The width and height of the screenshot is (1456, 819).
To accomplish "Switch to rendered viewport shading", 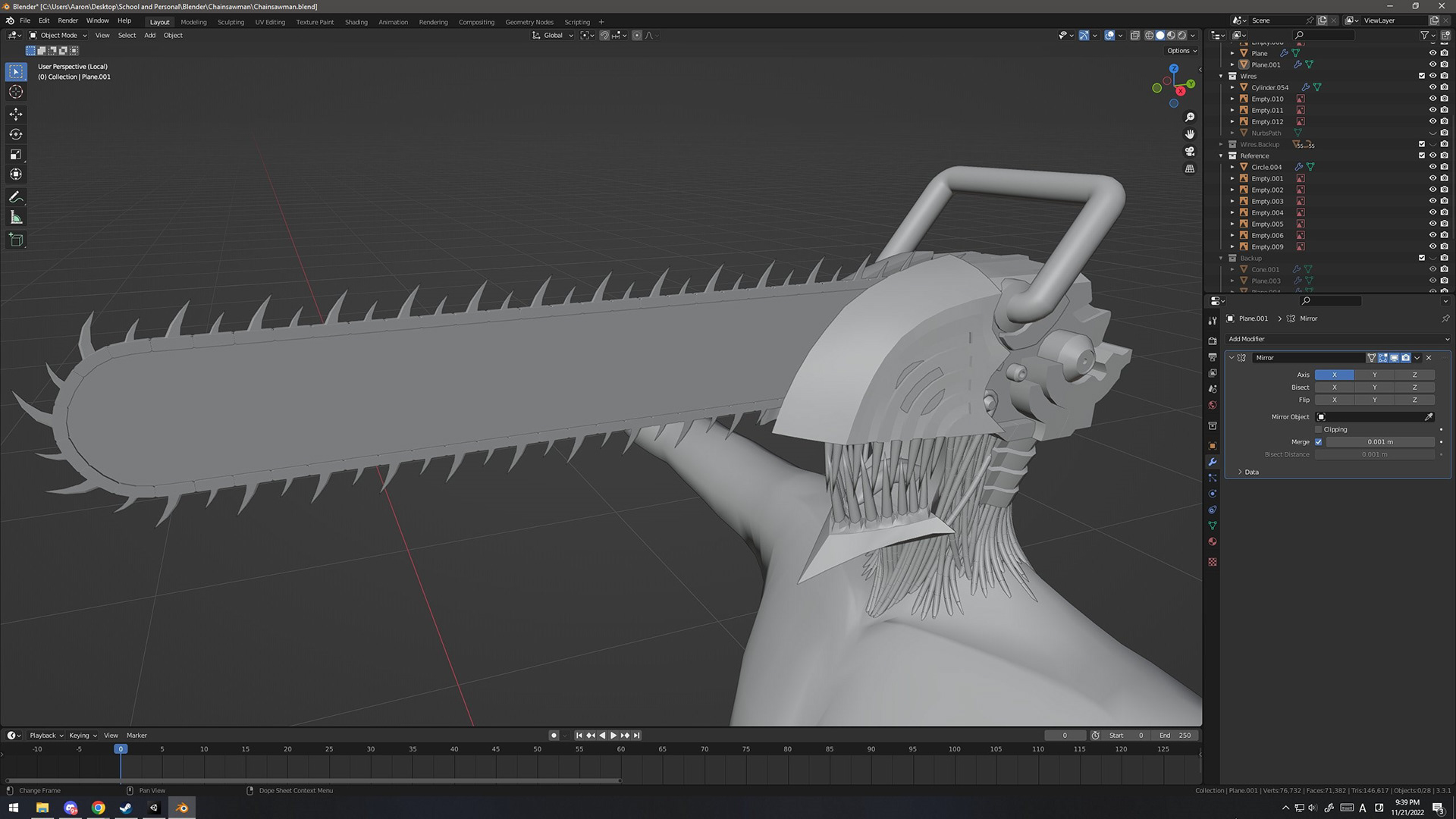I will [1181, 36].
